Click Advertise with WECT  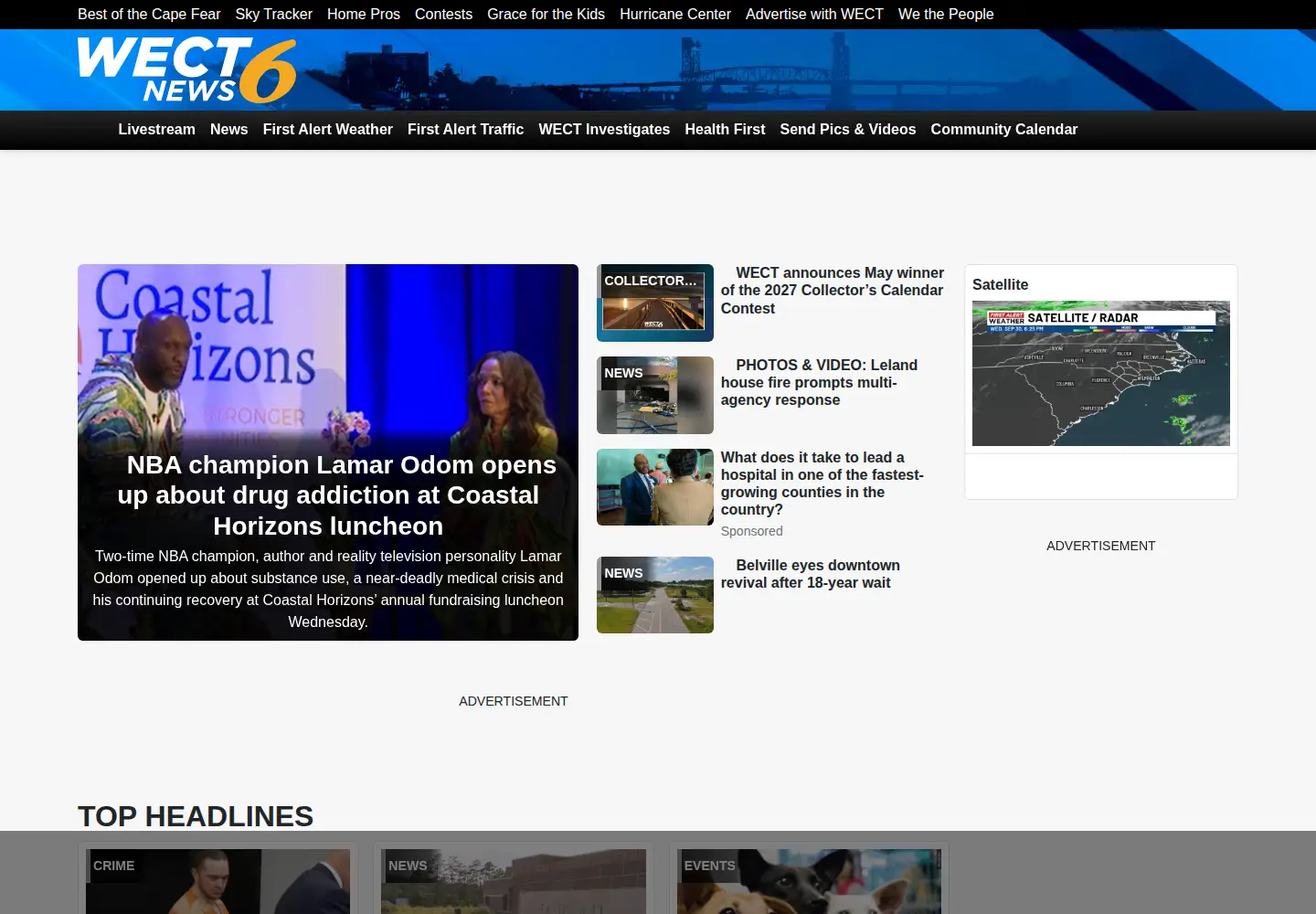tap(814, 14)
